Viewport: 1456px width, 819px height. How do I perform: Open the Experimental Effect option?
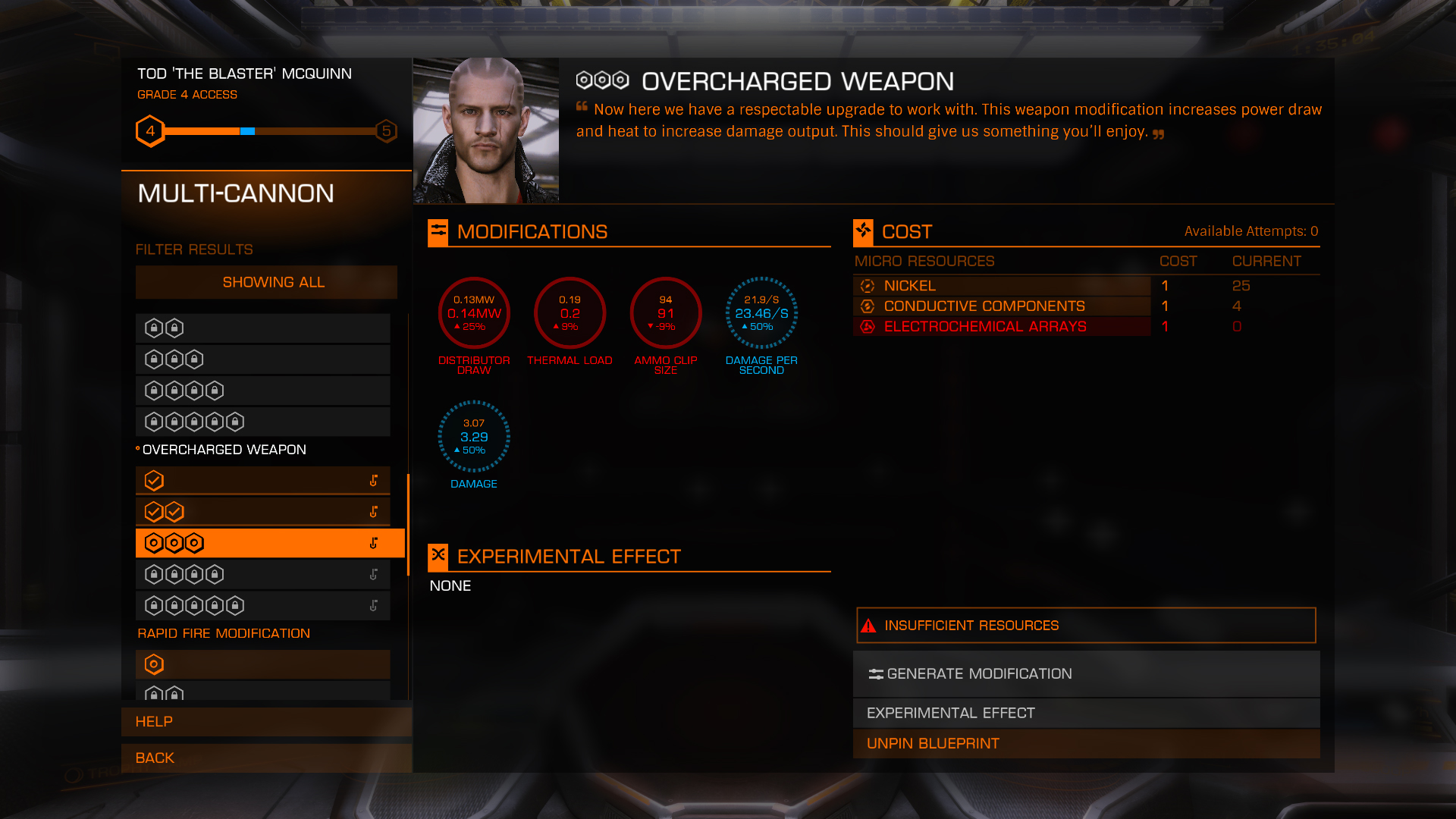(x=1086, y=714)
